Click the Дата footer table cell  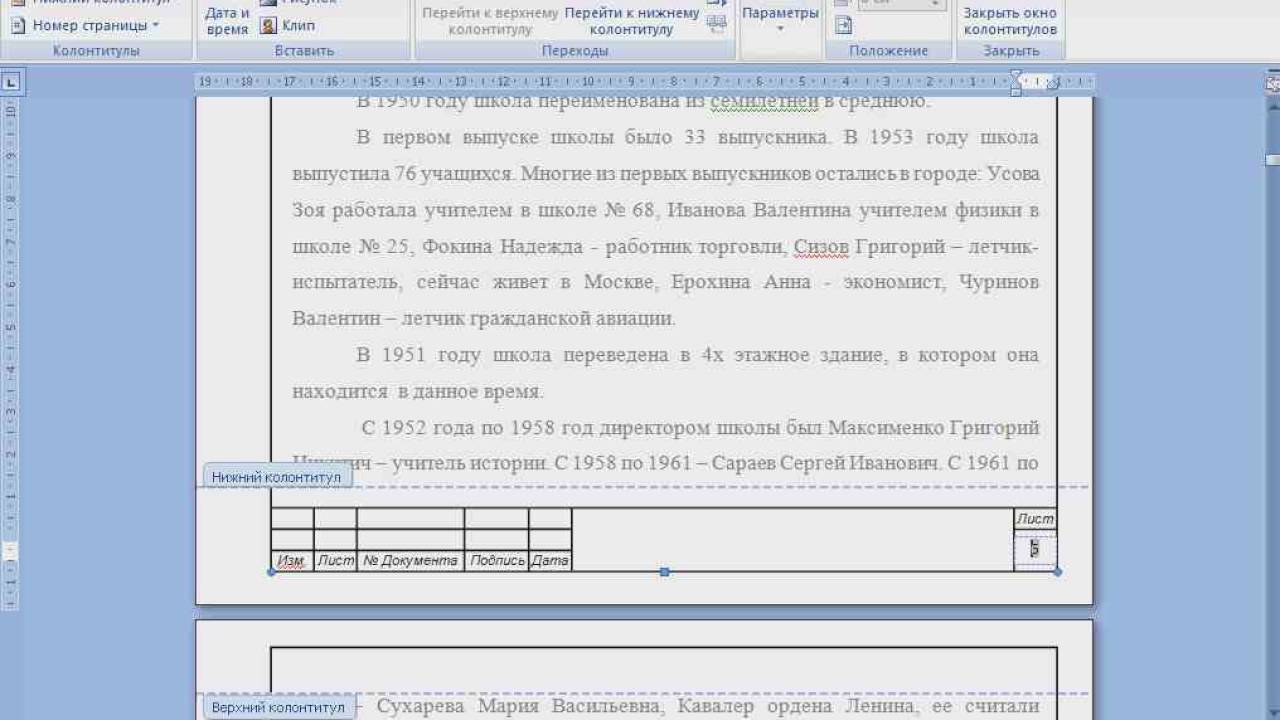(550, 561)
